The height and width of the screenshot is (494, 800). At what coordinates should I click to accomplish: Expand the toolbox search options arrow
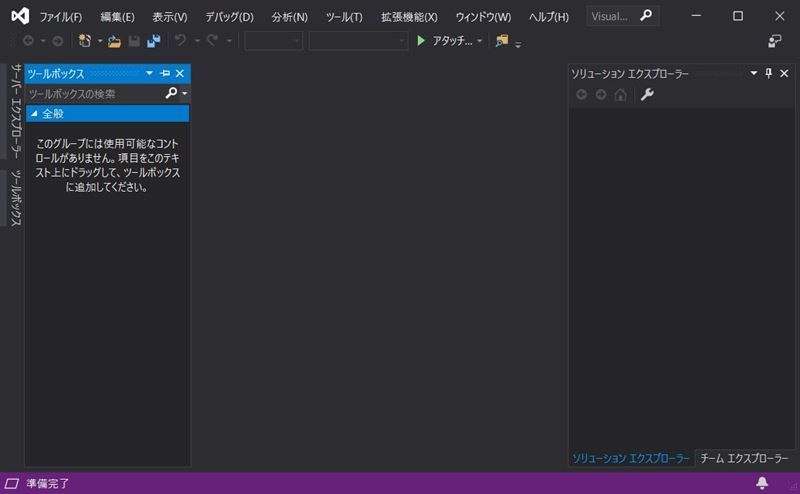(185, 93)
